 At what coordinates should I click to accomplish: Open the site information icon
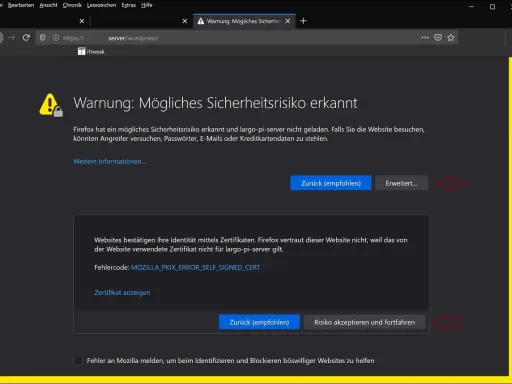56,38
